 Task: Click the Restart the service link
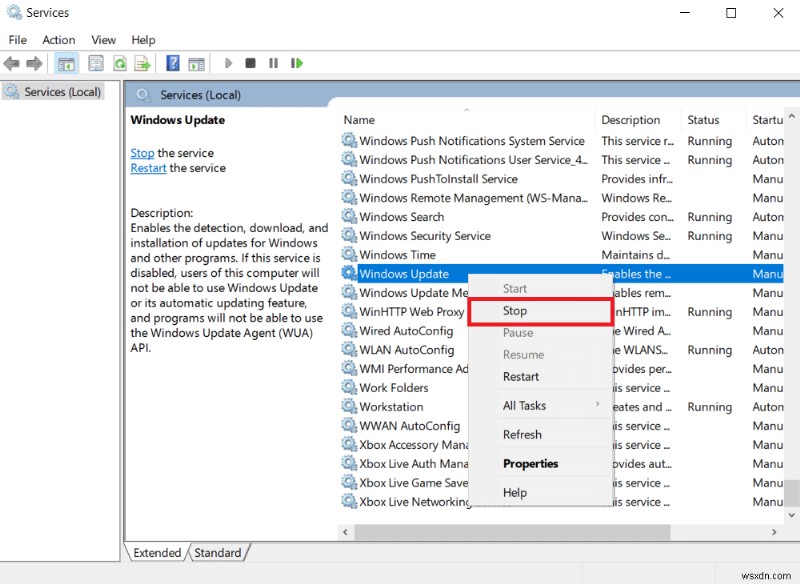point(147,168)
